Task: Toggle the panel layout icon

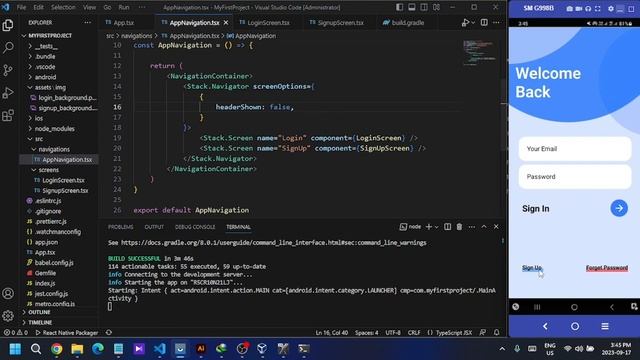Action: click(412, 7)
